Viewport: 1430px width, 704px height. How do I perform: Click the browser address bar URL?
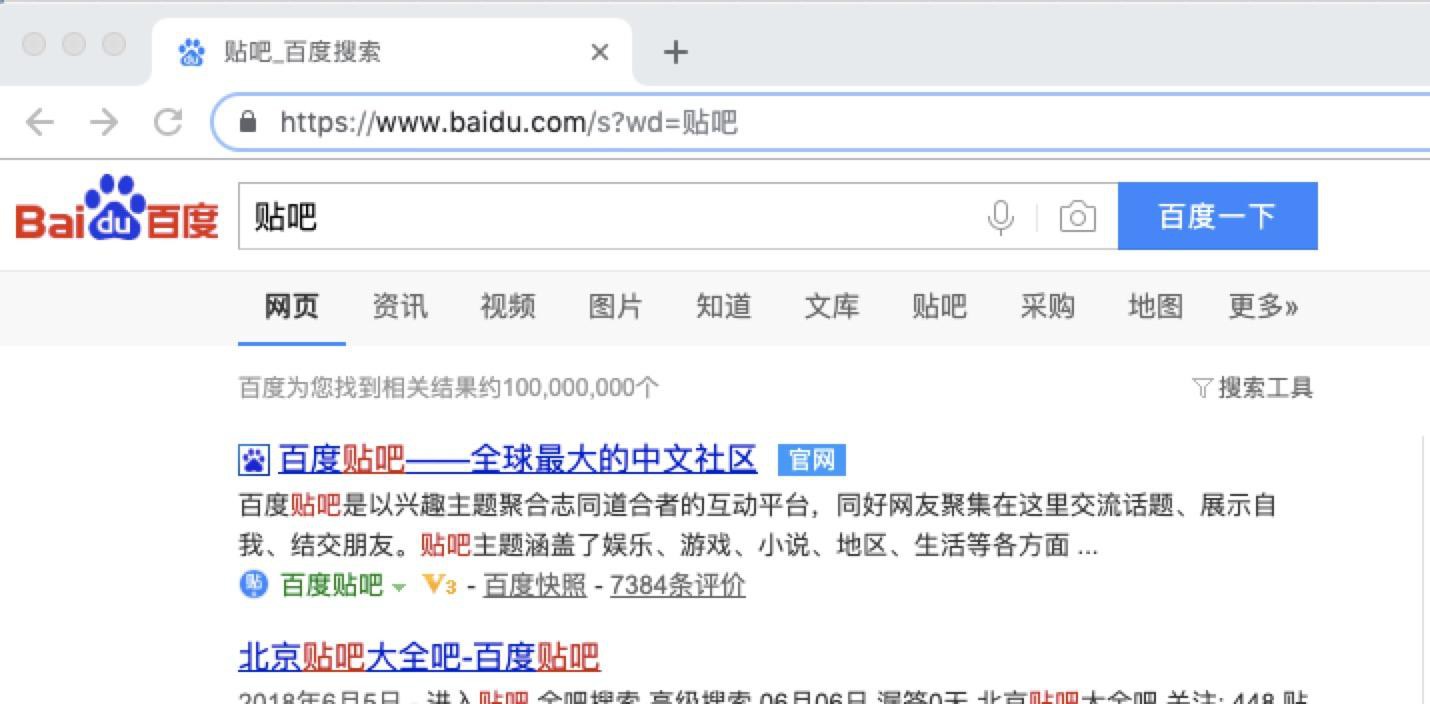click(x=508, y=122)
